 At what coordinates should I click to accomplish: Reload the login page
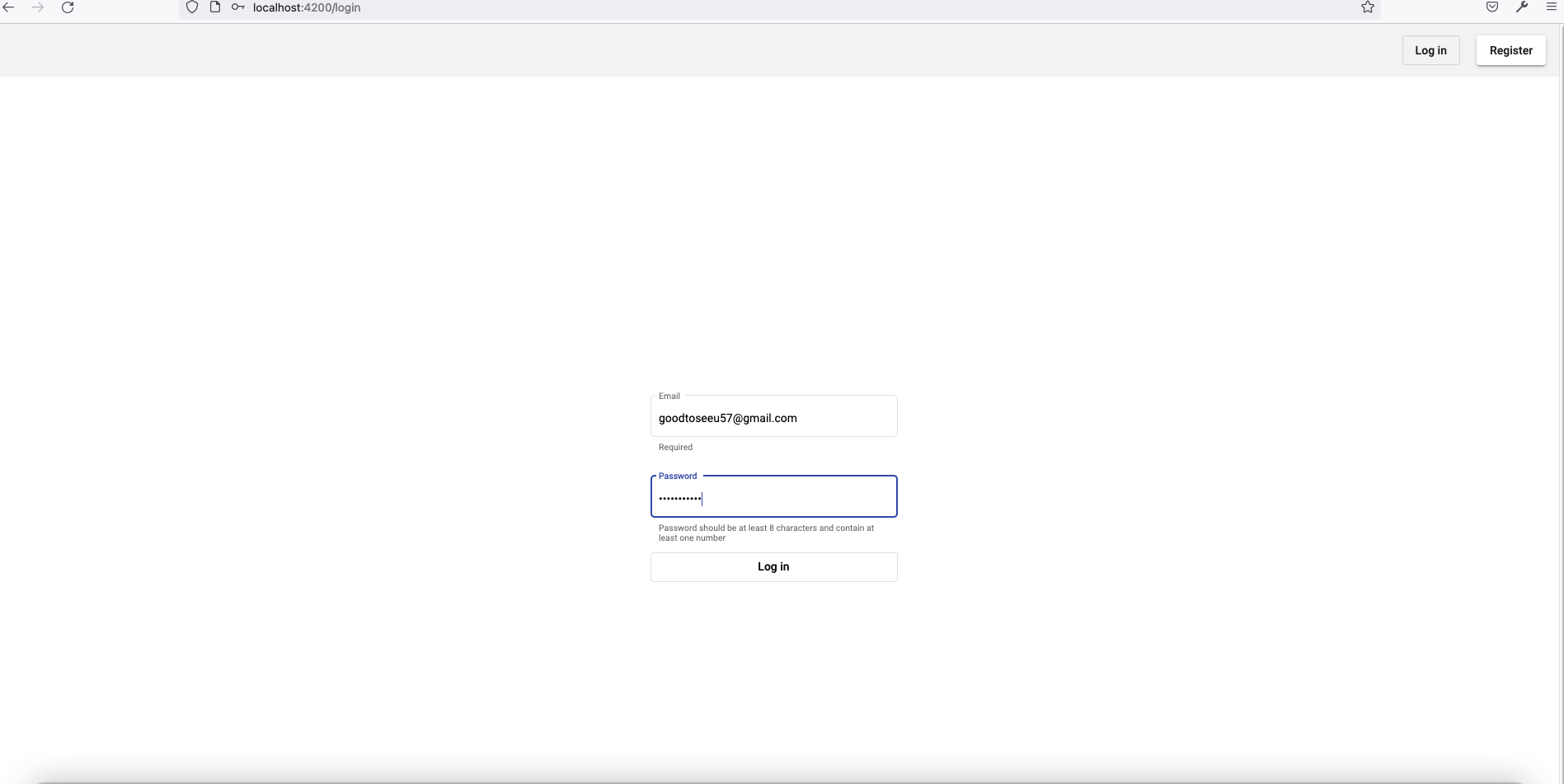68,7
